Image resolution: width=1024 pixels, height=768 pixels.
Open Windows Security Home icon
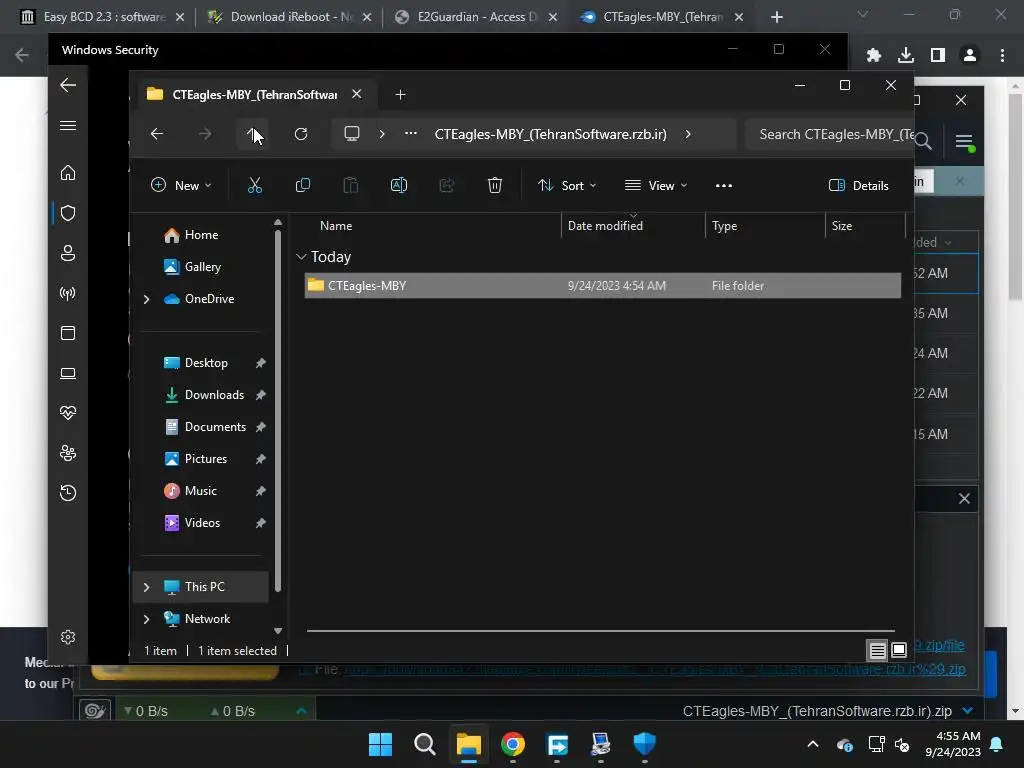click(x=68, y=172)
